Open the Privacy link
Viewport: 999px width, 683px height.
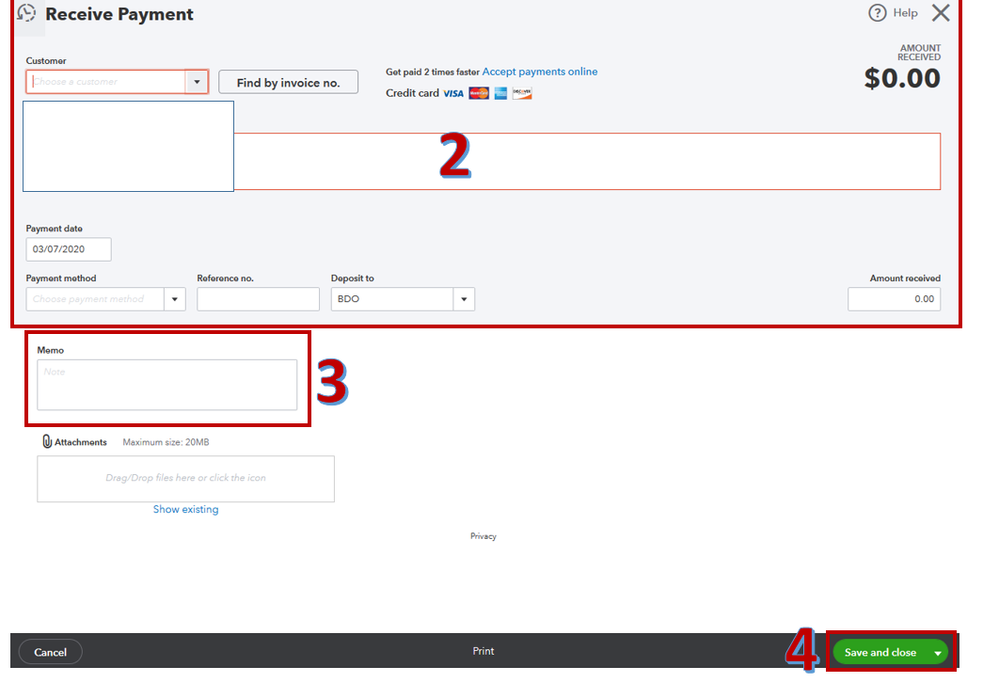click(483, 536)
